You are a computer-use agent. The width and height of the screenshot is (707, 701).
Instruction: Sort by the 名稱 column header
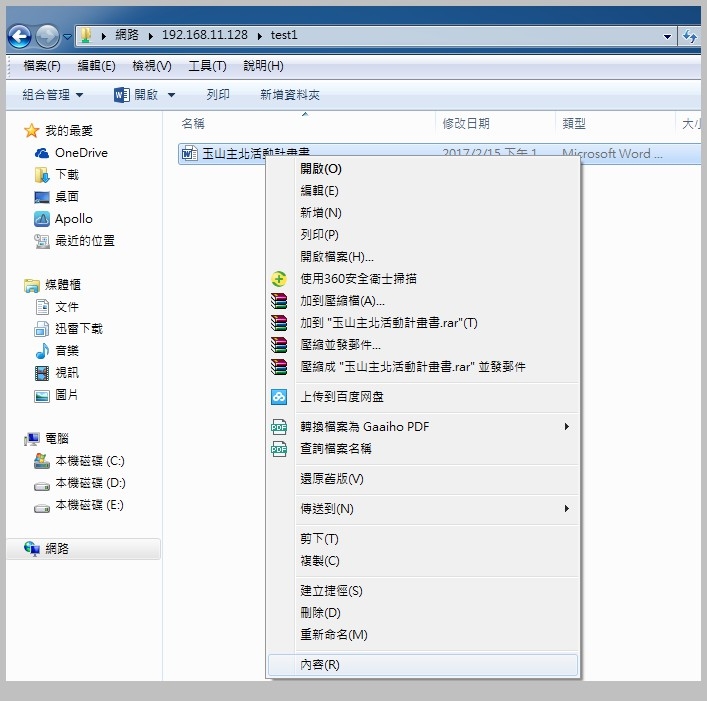[193, 124]
